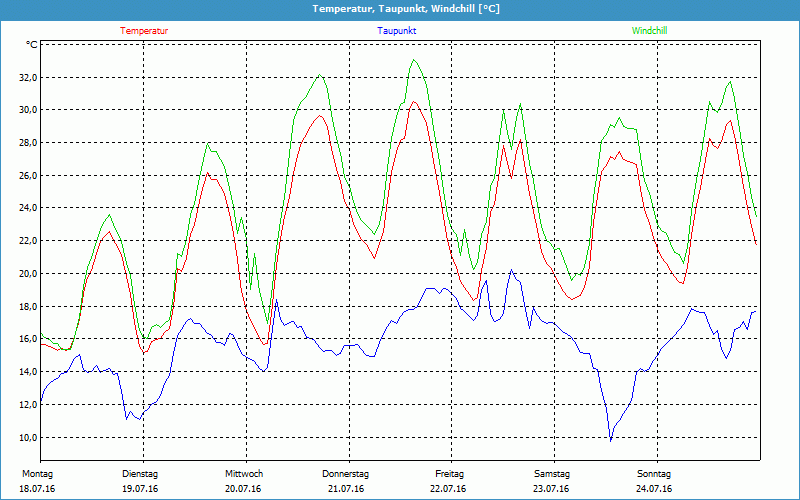Click the Dienstag day label
800x500 pixels.
pyautogui.click(x=140, y=474)
